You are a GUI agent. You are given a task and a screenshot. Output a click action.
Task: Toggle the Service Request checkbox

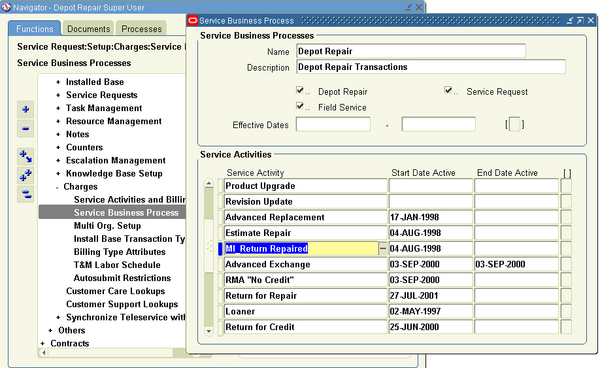pos(448,90)
